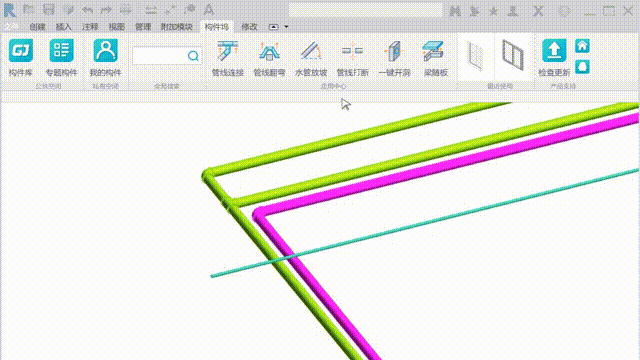Select the 构件坞 ribbon tab
The image size is (640, 360).
coord(217,27)
